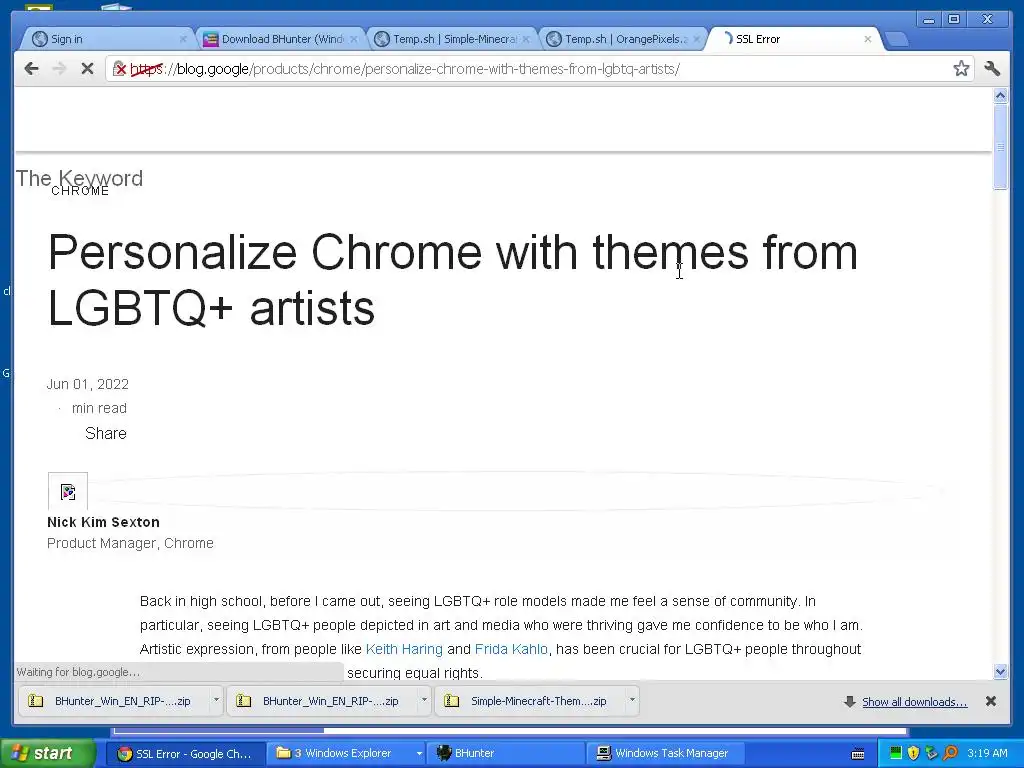
Task: Click the broken author image placeholder
Action: (67, 491)
